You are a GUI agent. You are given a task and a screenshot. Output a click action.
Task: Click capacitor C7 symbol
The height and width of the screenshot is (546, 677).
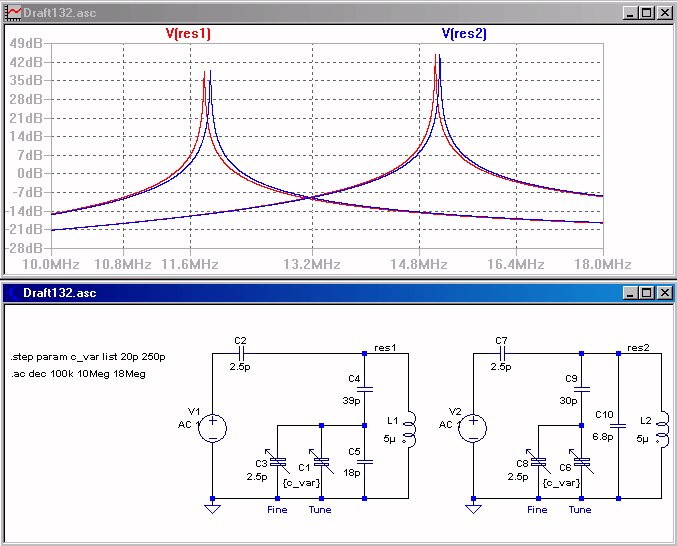[x=502, y=353]
